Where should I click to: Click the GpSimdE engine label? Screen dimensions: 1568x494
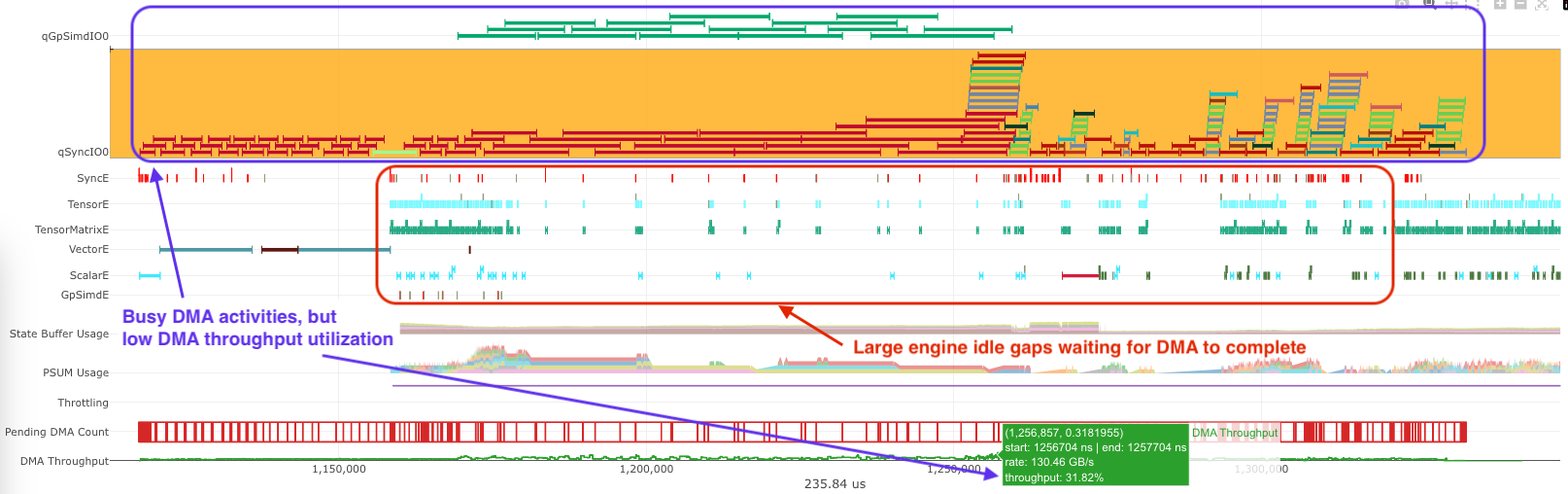point(85,295)
